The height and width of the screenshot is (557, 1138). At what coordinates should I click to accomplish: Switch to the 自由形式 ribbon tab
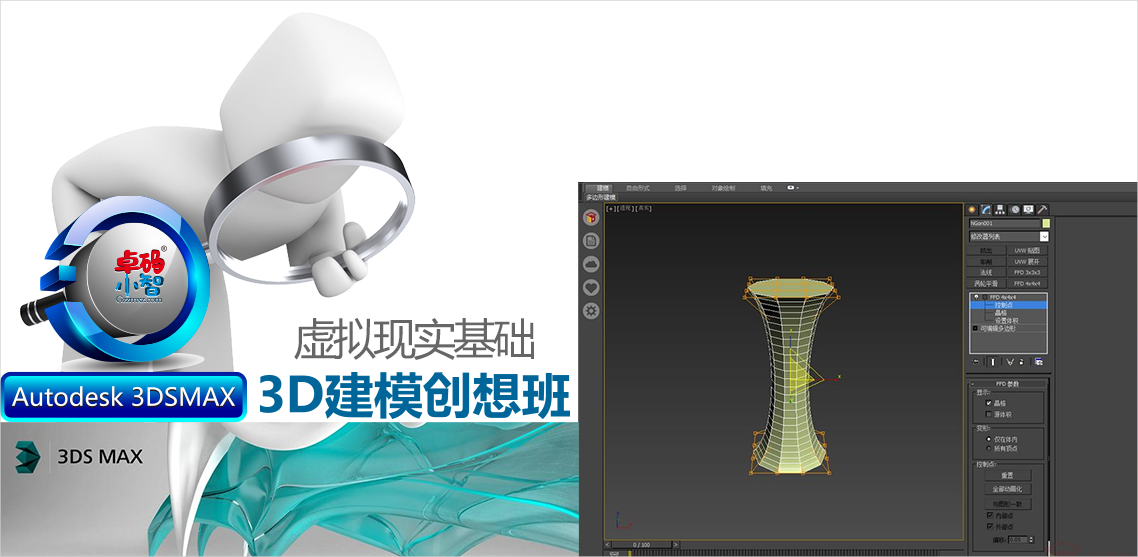click(x=637, y=188)
